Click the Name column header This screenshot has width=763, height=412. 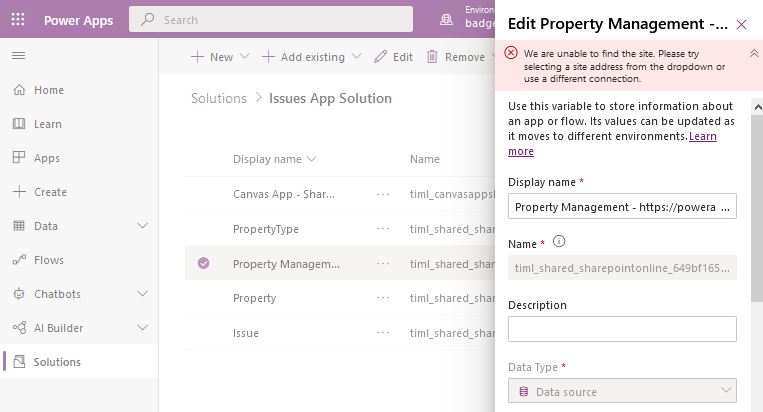pyautogui.click(x=424, y=159)
